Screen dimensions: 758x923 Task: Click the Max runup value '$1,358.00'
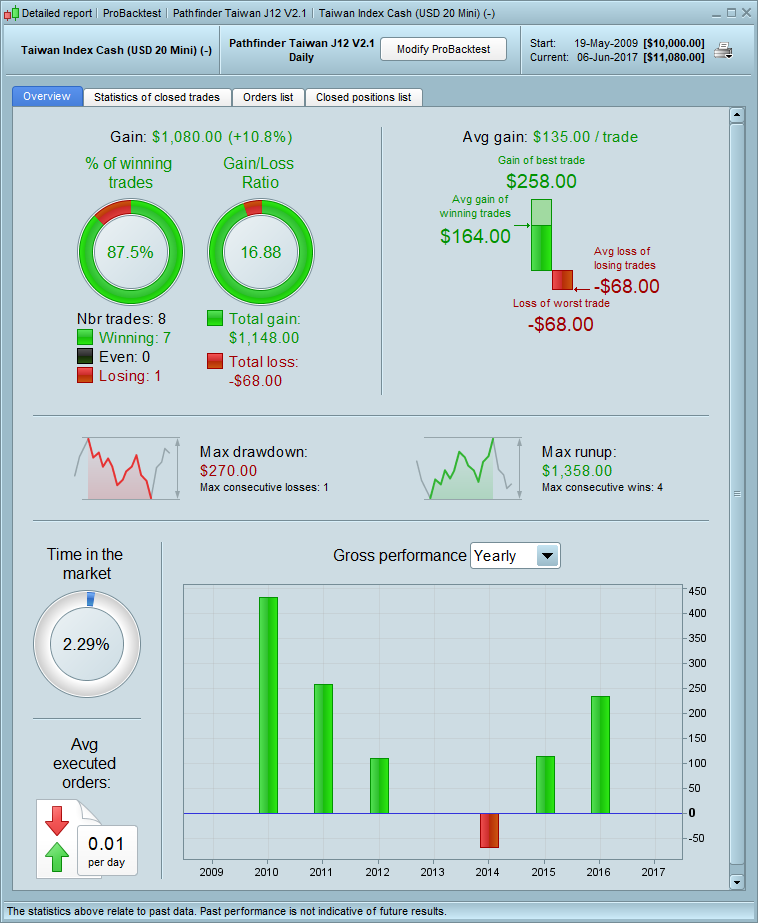[577, 470]
